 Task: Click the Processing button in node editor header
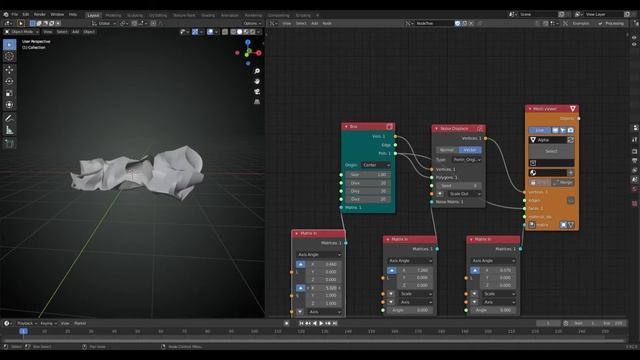[611, 23]
